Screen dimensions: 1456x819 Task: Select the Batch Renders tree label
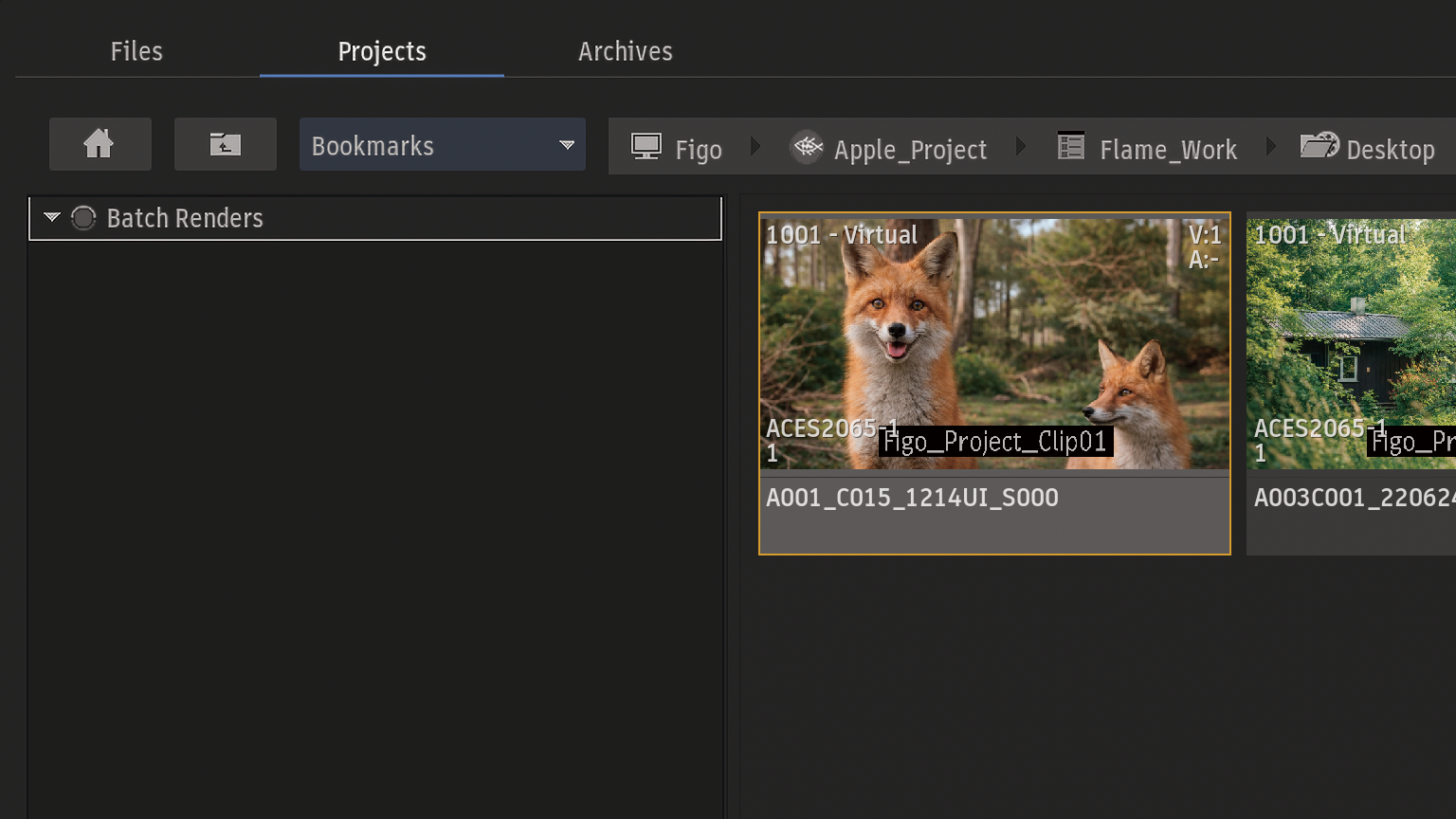[x=185, y=218]
